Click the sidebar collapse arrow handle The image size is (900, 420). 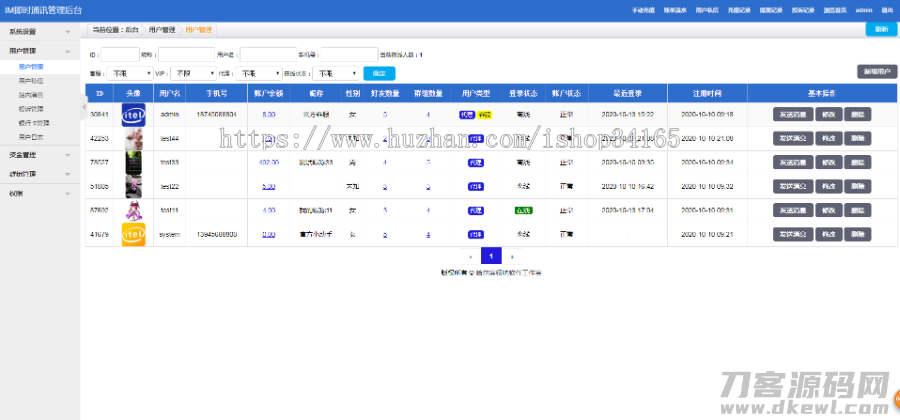click(84, 106)
